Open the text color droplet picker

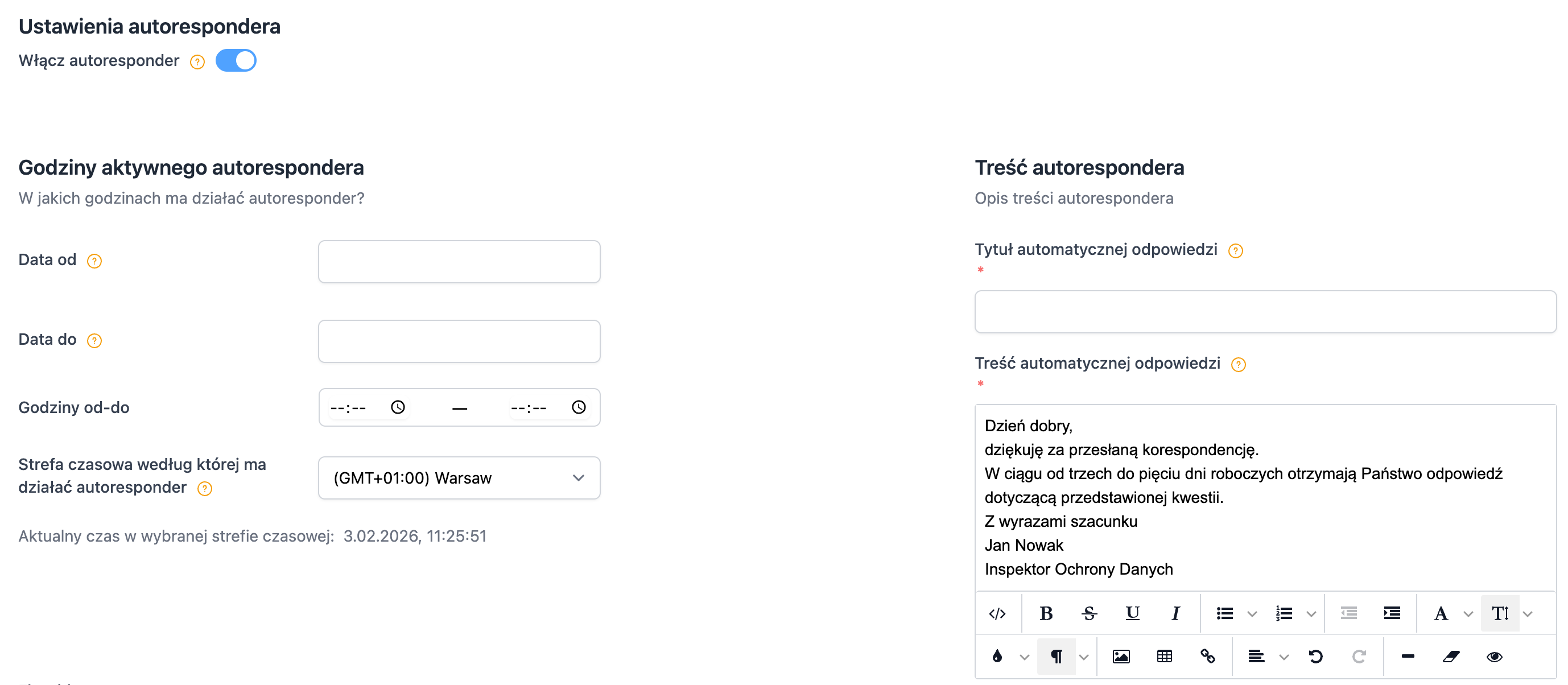click(997, 657)
